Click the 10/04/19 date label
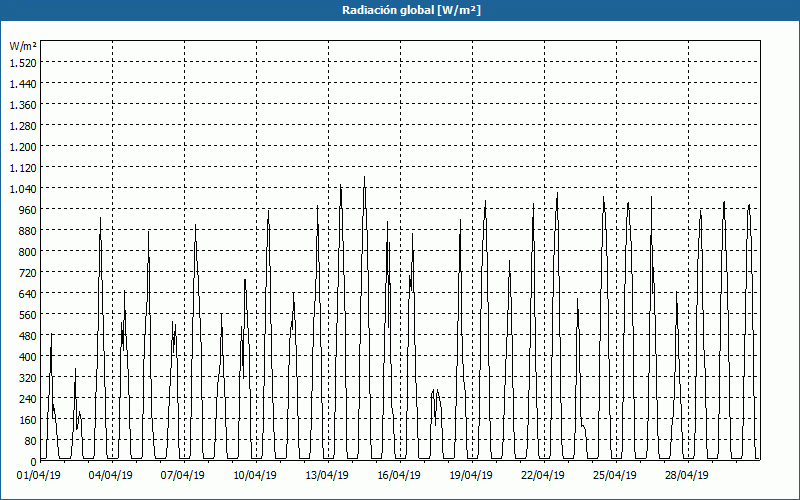Image resolution: width=800 pixels, height=500 pixels. tap(255, 476)
